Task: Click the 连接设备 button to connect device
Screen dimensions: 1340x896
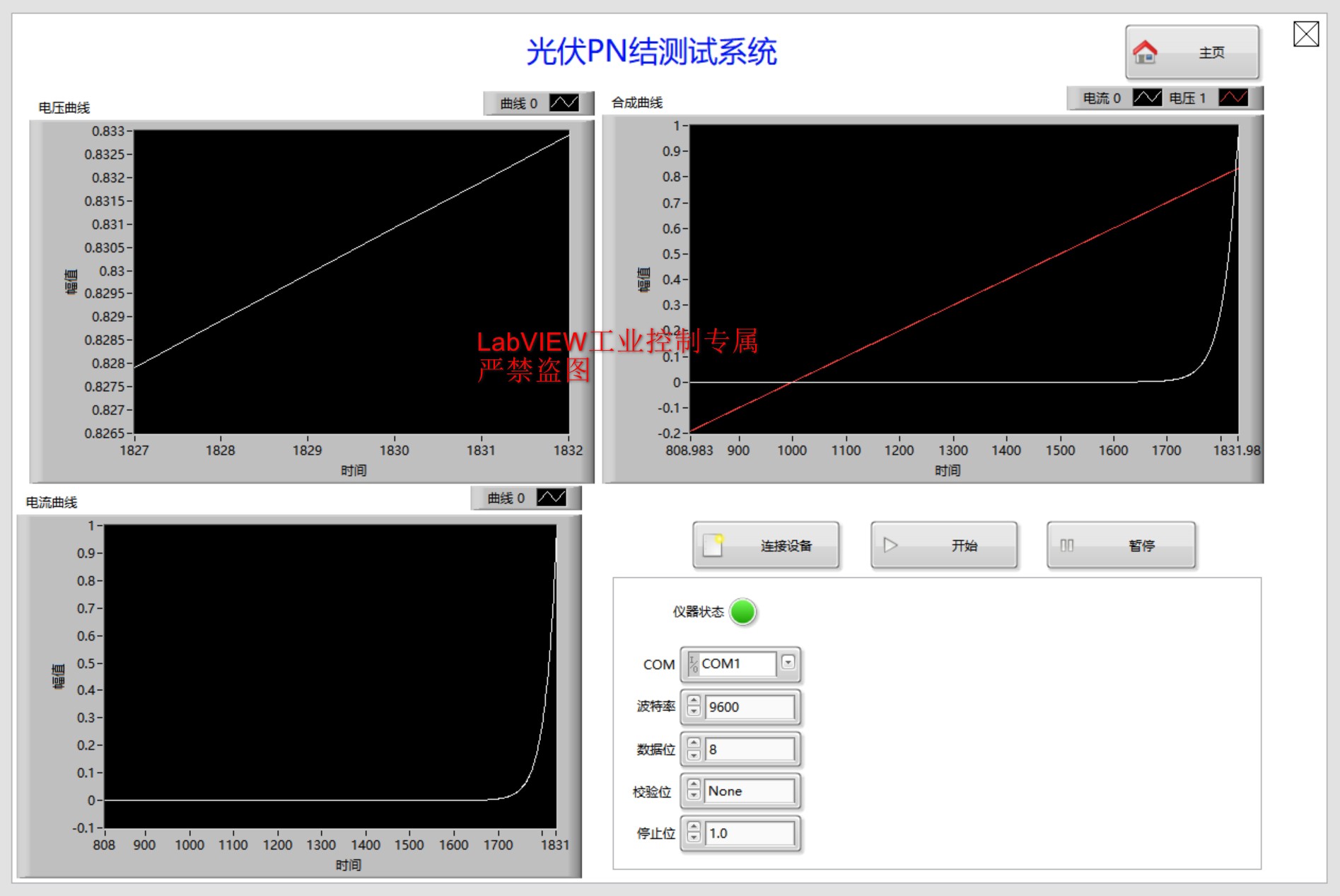Action: click(766, 545)
